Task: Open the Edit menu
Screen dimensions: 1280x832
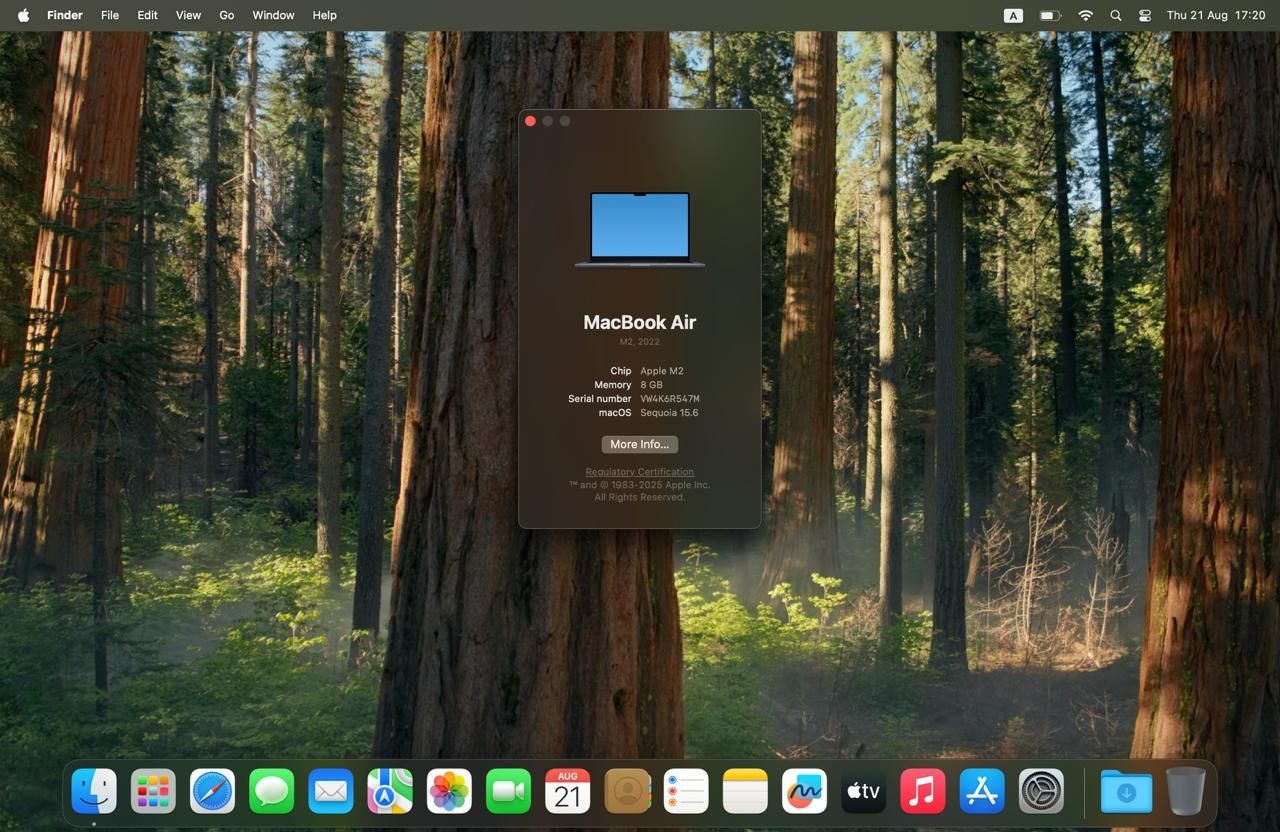Action: pyautogui.click(x=147, y=15)
